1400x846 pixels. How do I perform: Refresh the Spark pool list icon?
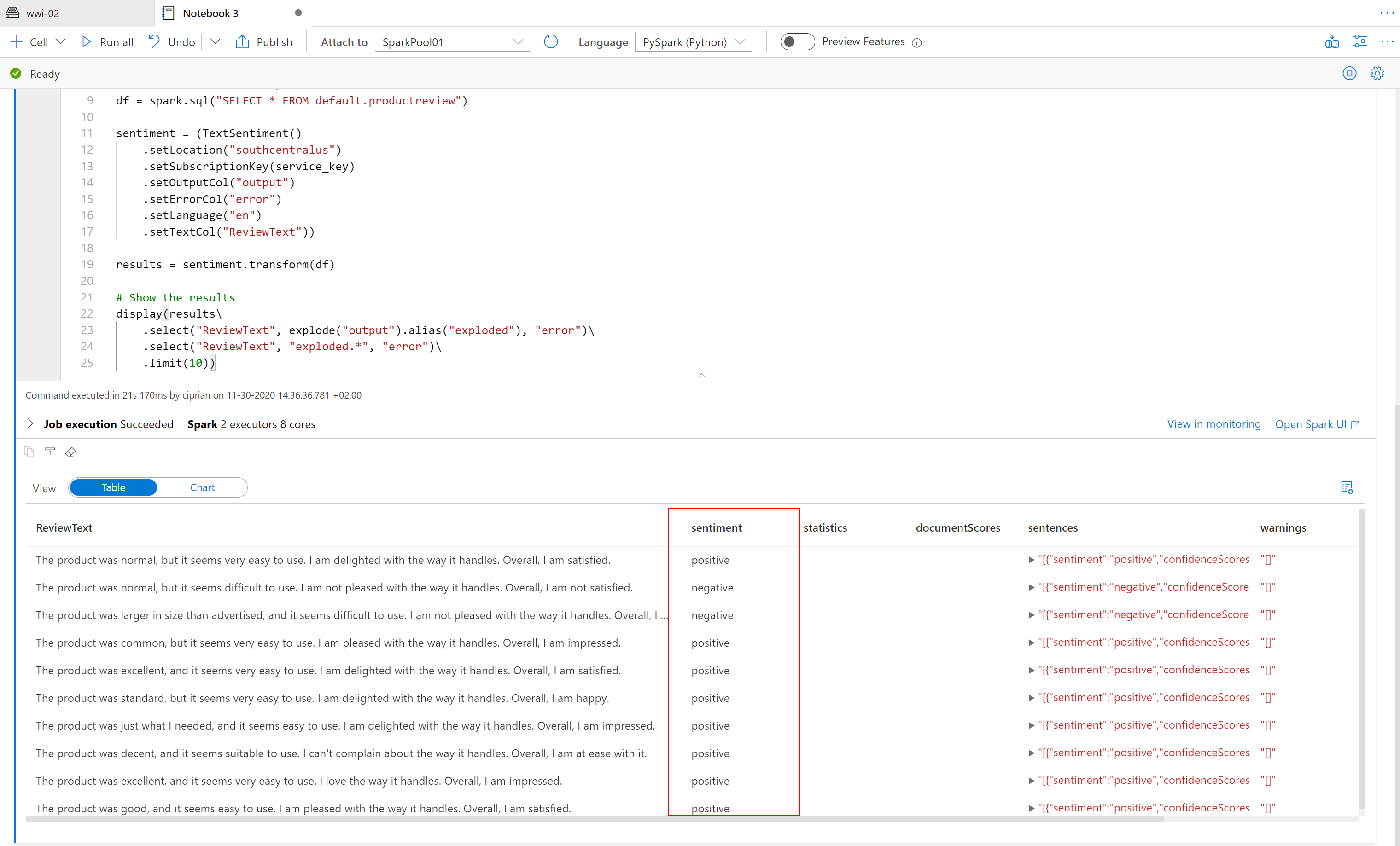click(551, 41)
